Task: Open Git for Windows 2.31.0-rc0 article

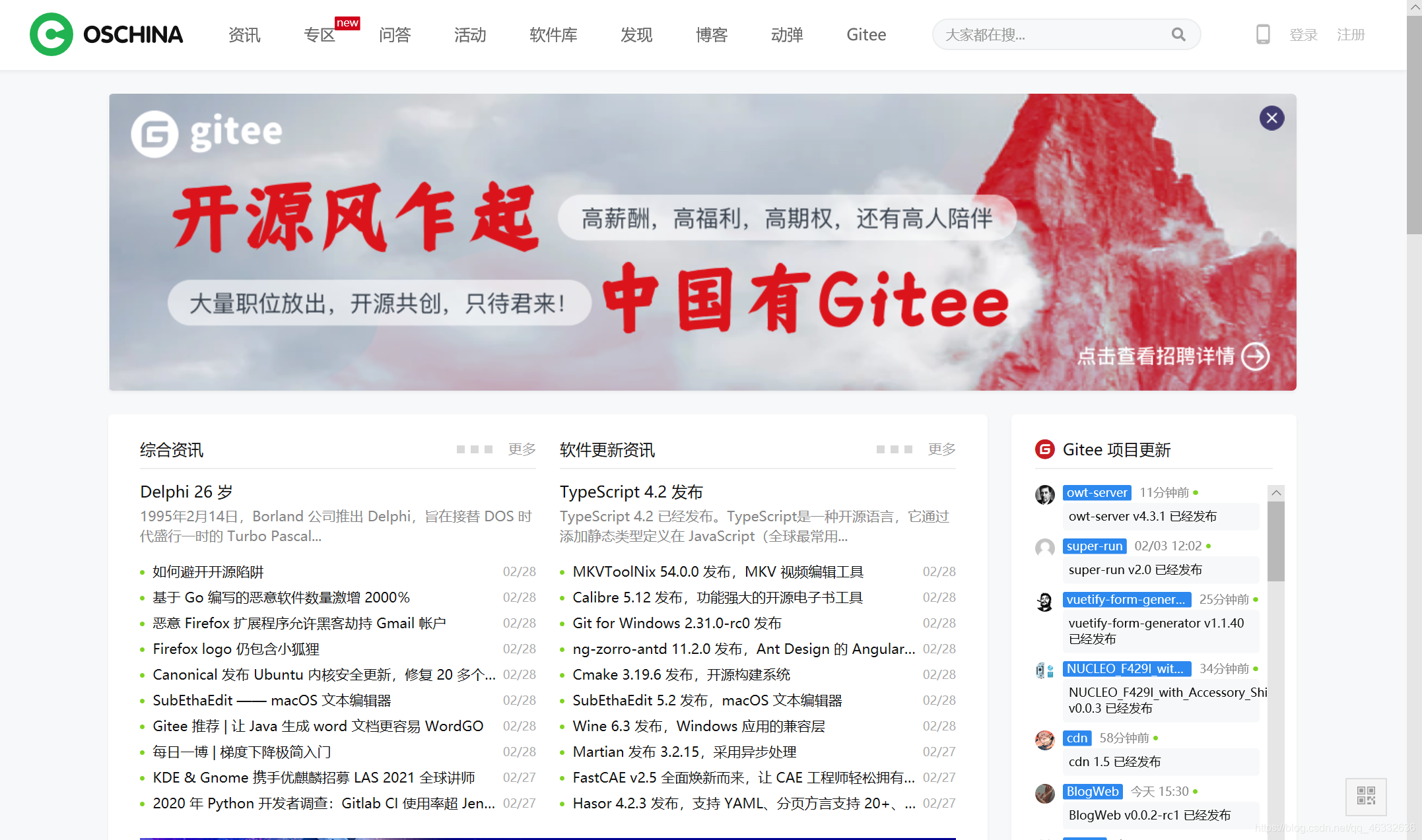Action: [x=677, y=623]
